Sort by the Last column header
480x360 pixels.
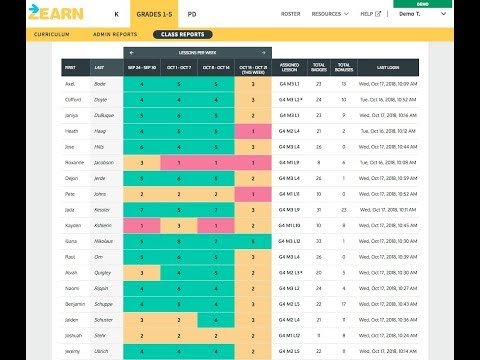tap(107, 68)
